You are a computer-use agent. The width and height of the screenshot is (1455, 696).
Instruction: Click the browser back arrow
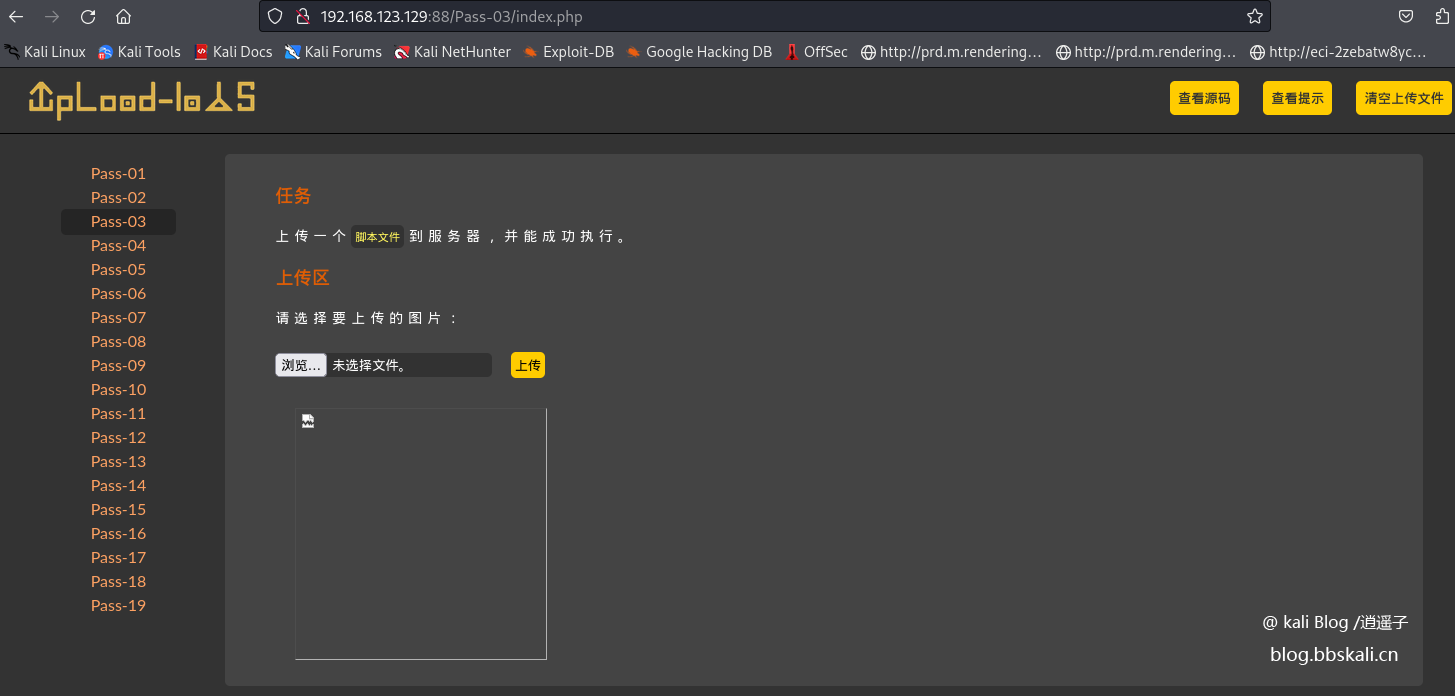(x=16, y=16)
